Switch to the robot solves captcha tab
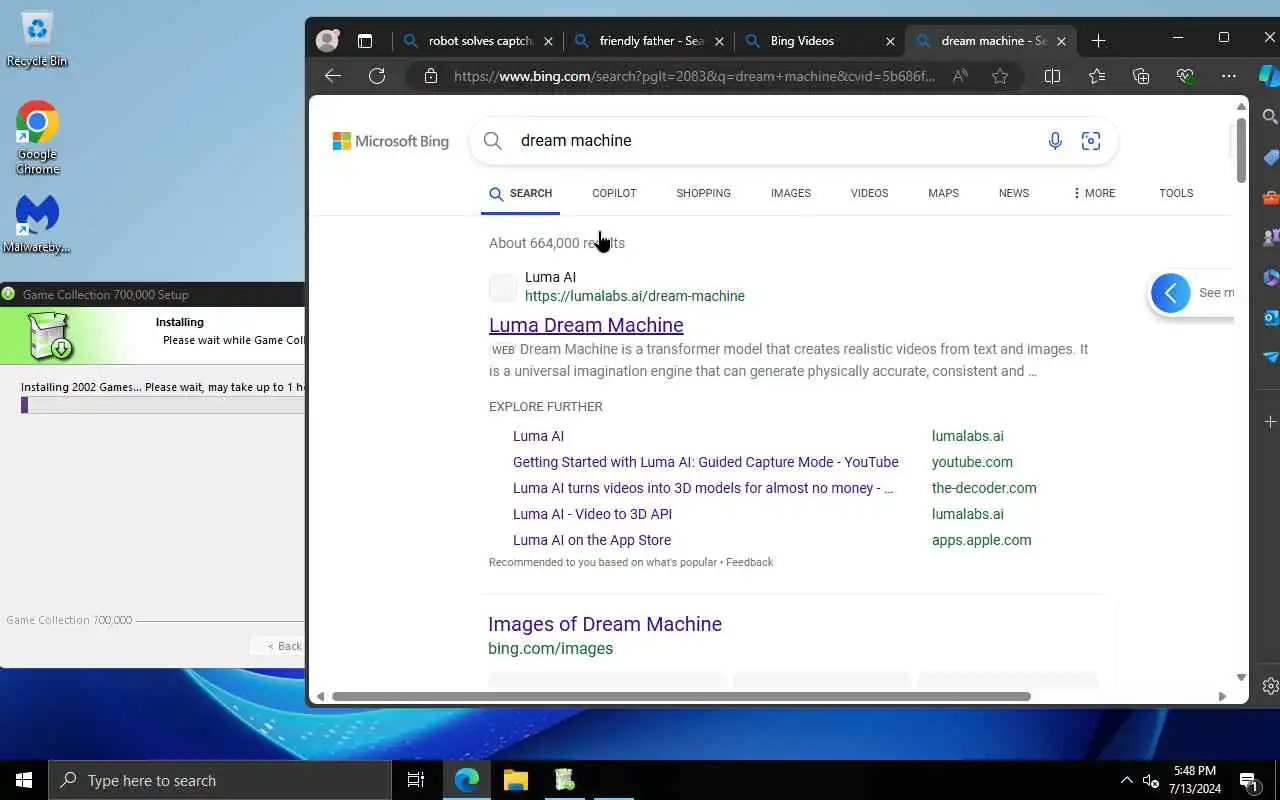Image resolution: width=1280 pixels, height=800 pixels. (480, 41)
